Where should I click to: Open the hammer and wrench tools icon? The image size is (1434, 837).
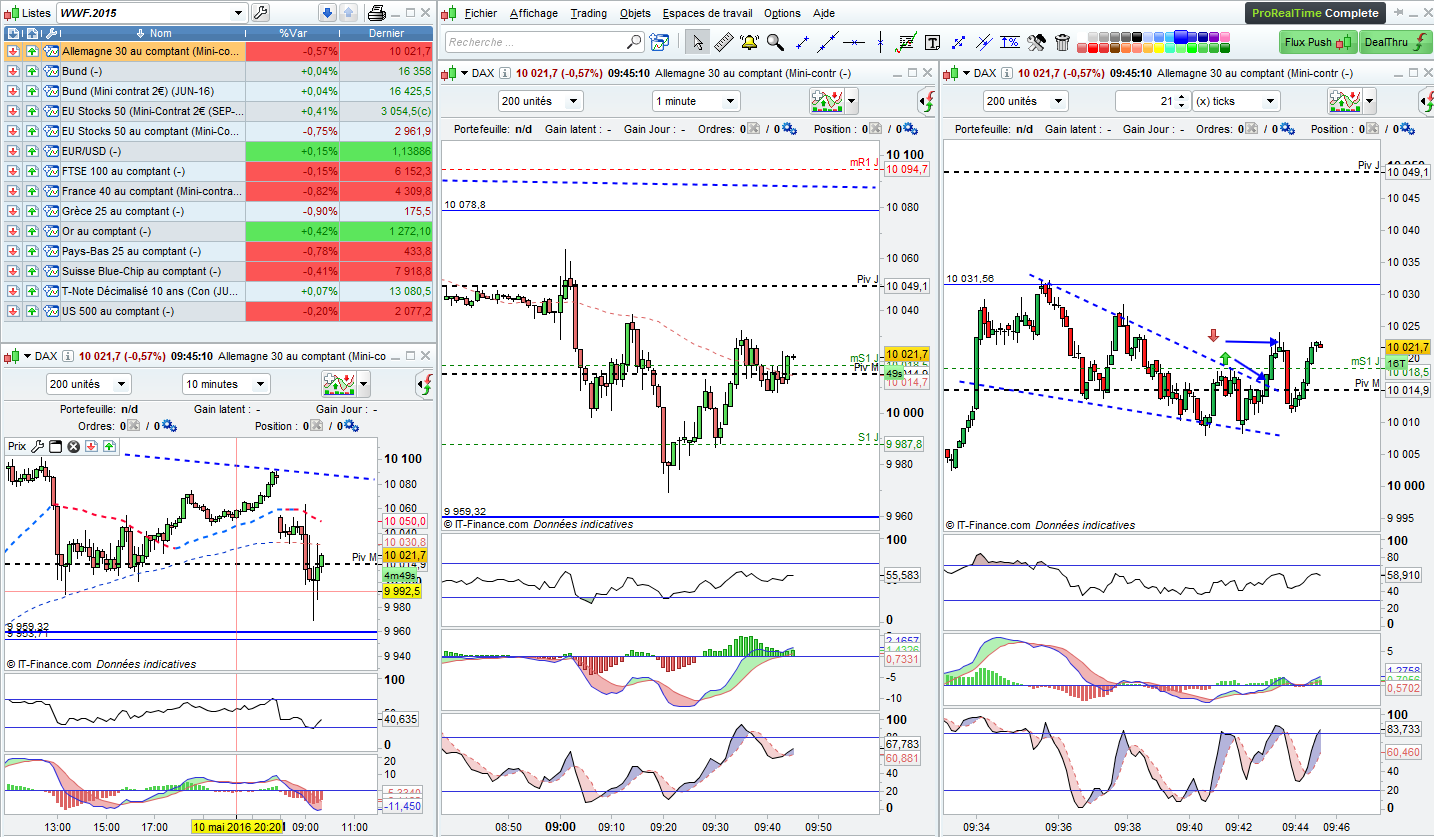click(1036, 42)
